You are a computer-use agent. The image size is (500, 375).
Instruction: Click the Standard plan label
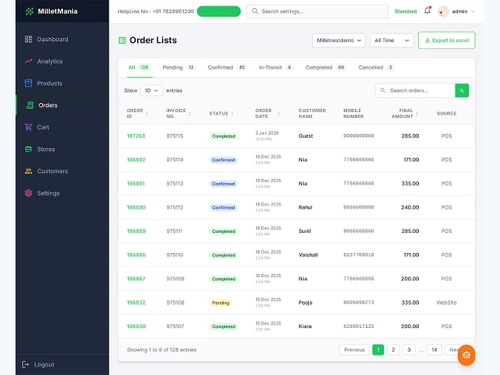pos(406,11)
